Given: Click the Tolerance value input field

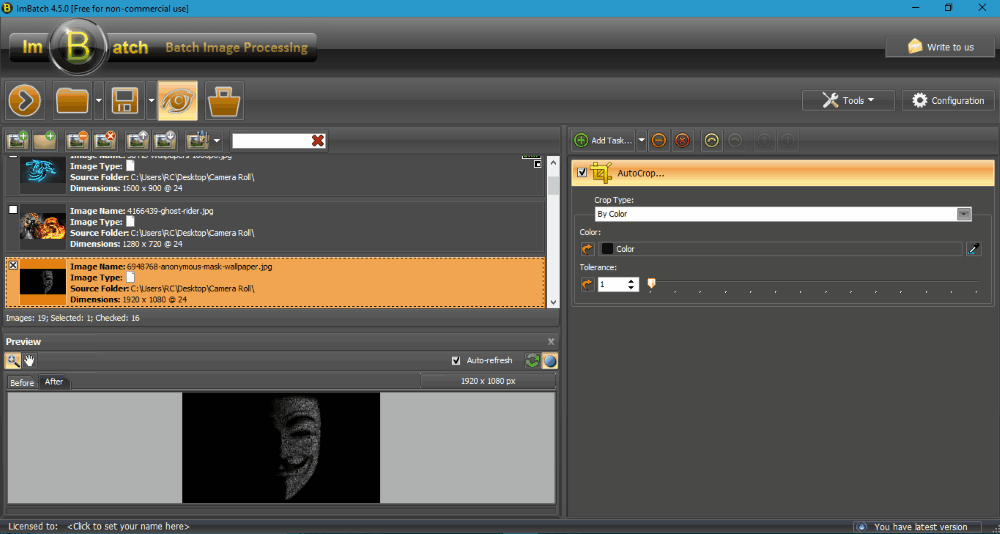Looking at the screenshot, I should click(x=612, y=284).
